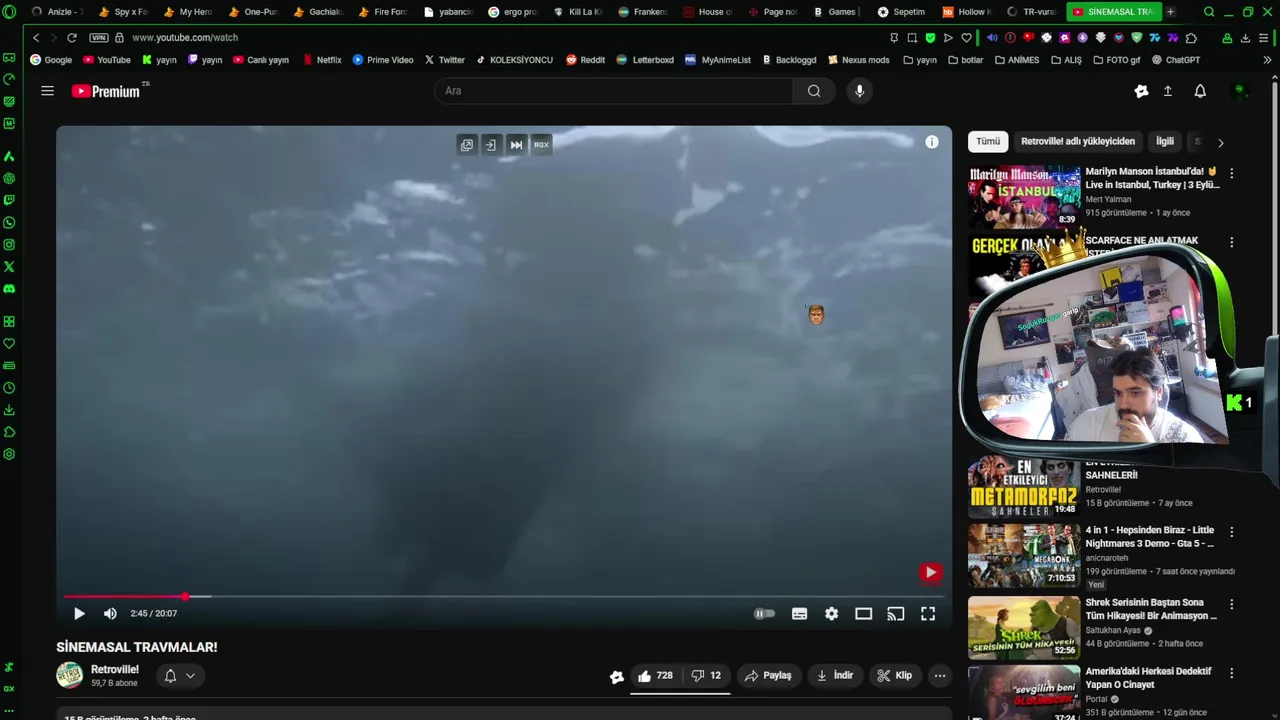This screenshot has height=720, width=1280.
Task: Open options for Amerika'daki Herkesi Dedektif video
Action: pos(1231,673)
